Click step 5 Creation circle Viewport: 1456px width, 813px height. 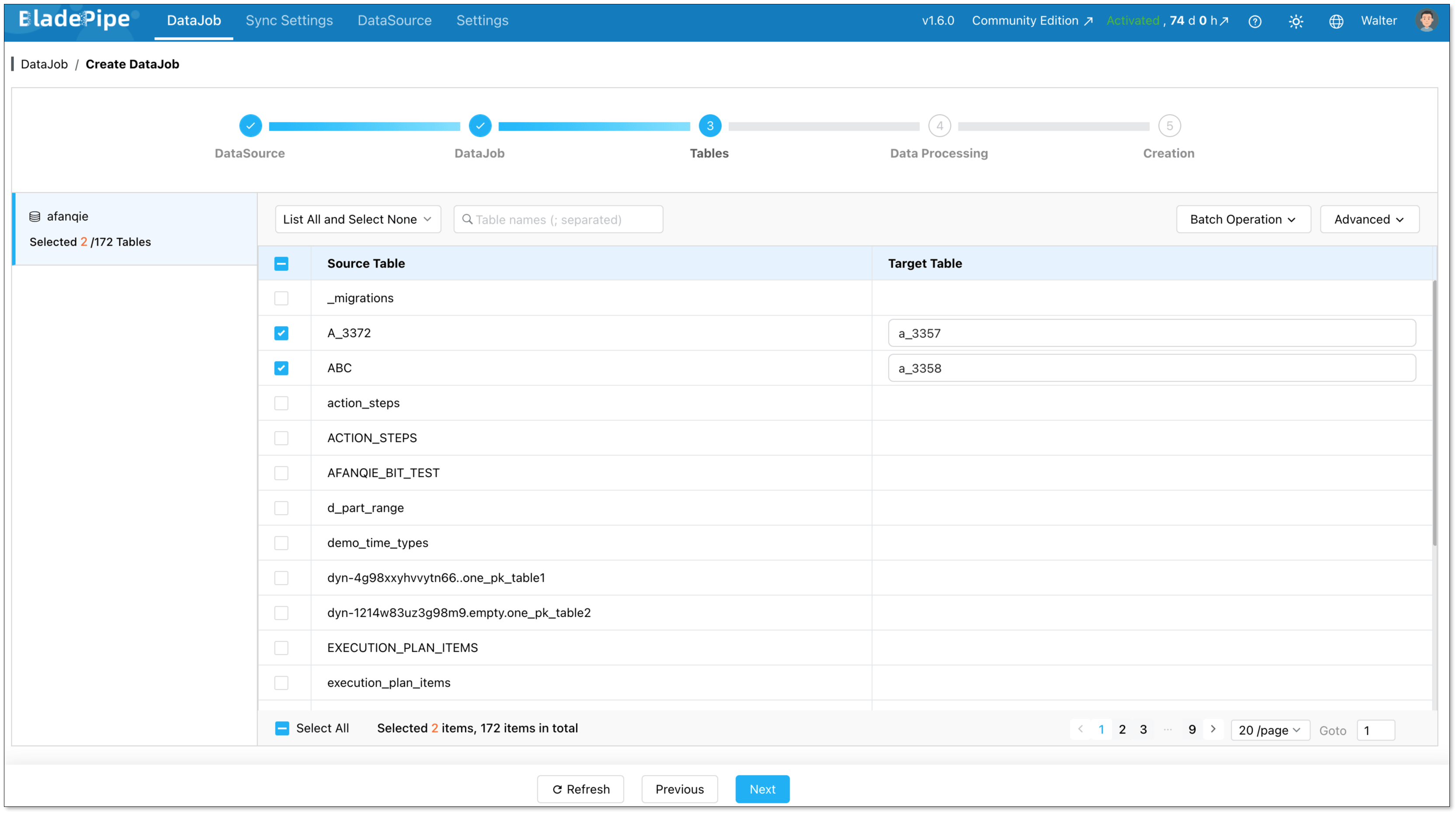[1169, 125]
